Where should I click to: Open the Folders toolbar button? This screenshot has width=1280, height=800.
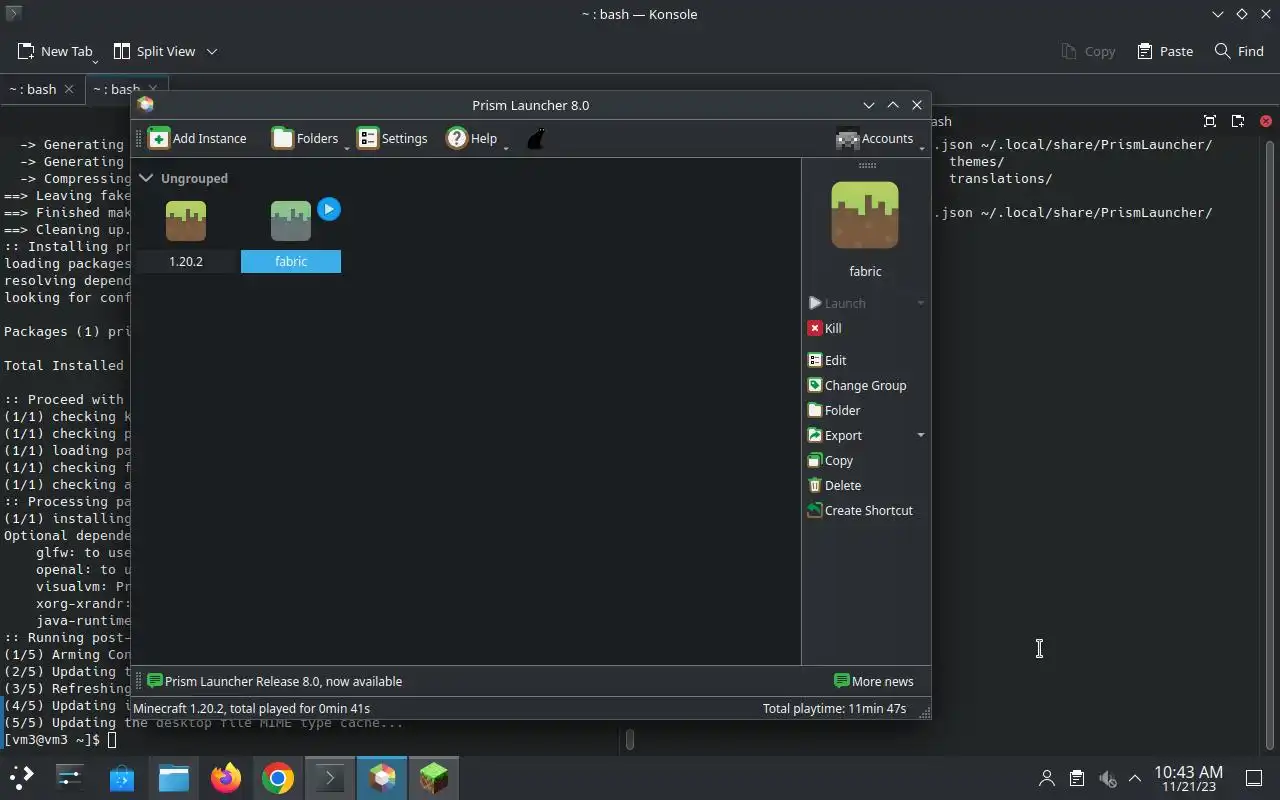(x=305, y=139)
